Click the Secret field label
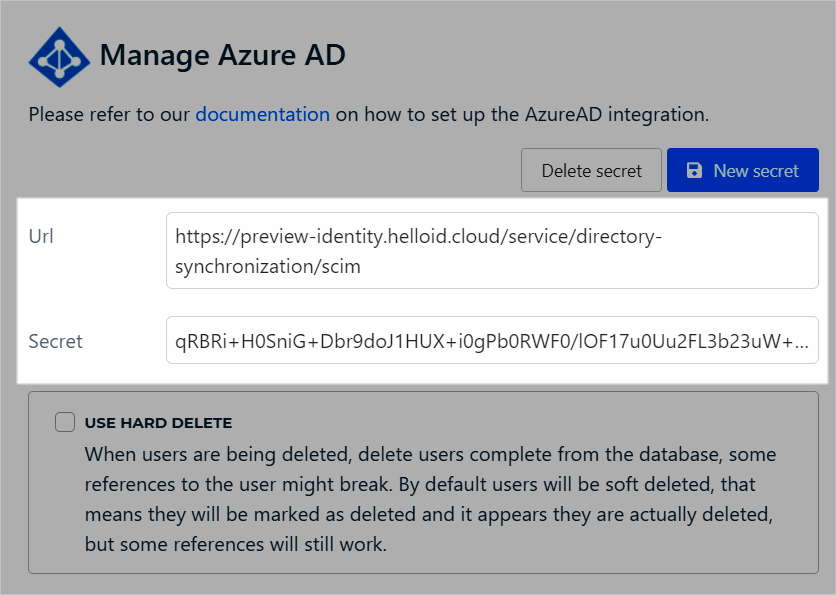Viewport: 836px width, 595px height. 55,341
